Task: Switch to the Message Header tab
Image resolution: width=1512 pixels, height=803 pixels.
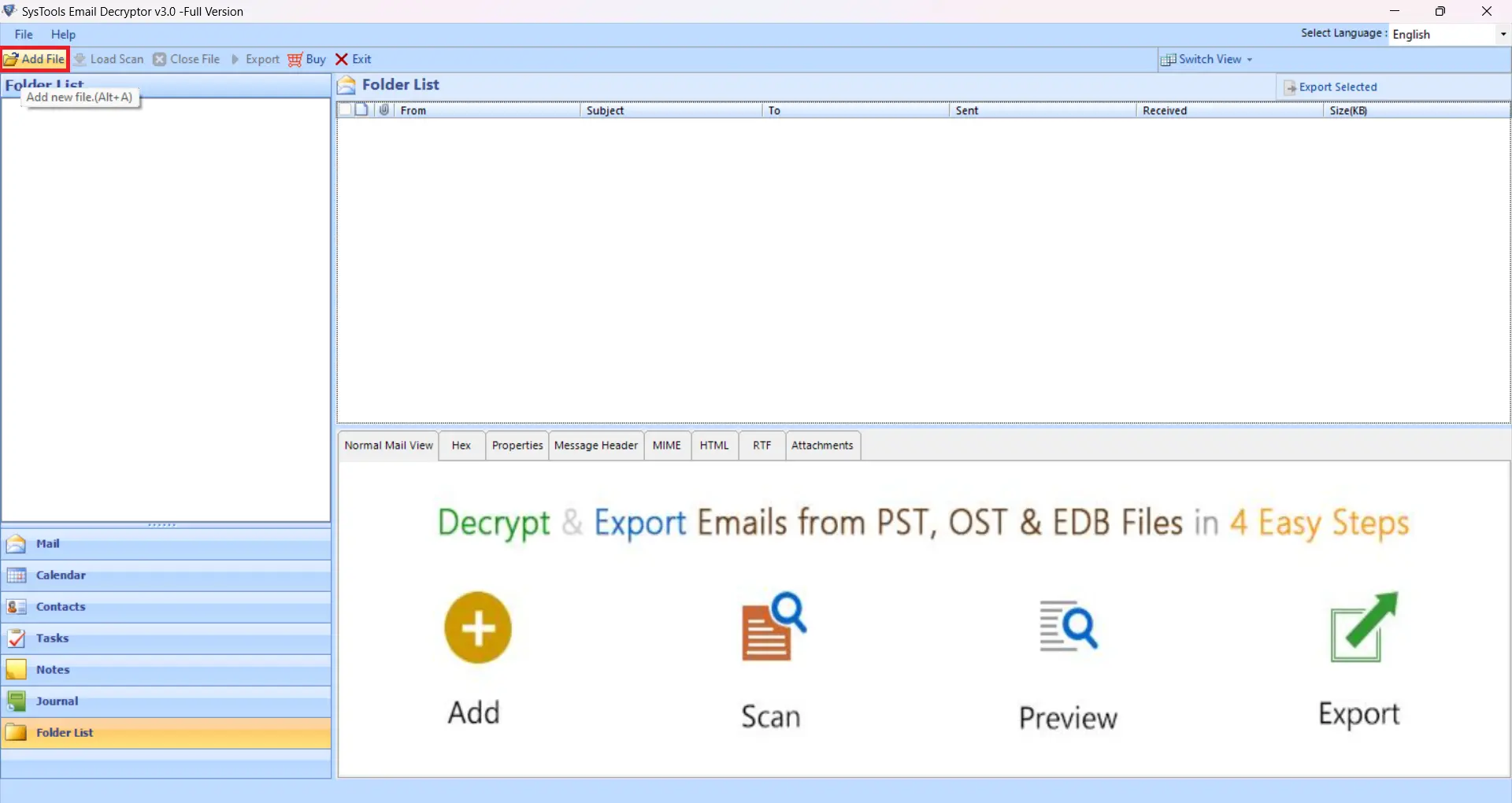Action: tap(596, 446)
